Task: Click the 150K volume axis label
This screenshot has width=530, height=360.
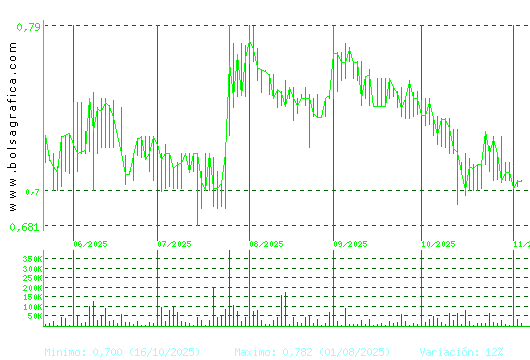Action: point(32,297)
